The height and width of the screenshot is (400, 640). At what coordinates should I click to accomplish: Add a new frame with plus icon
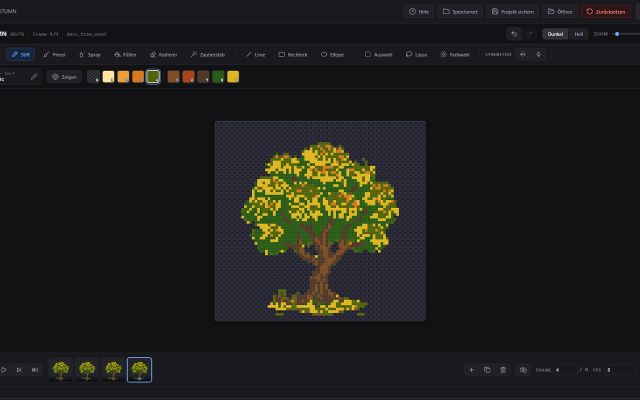471,370
